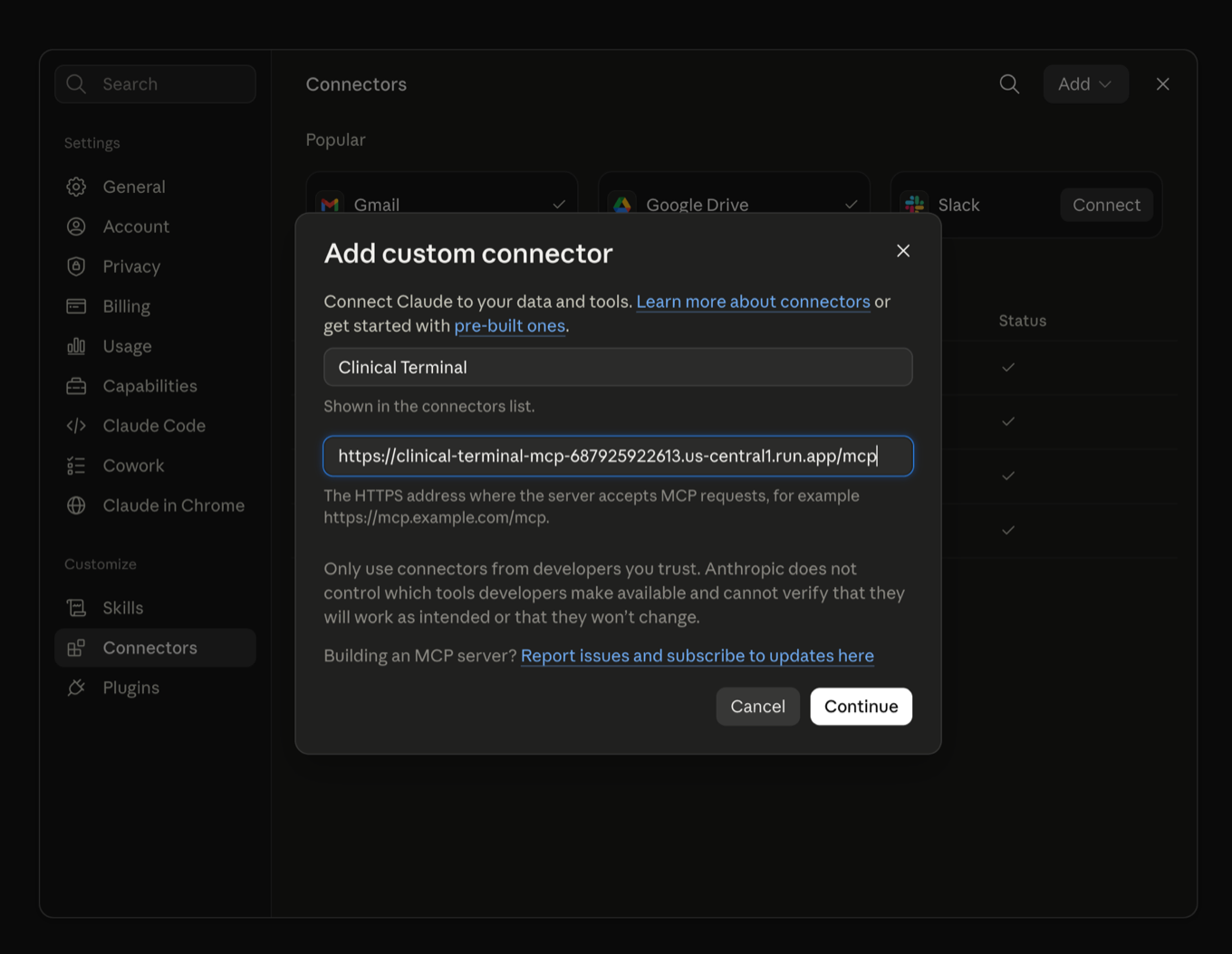The image size is (1232, 954).
Task: Click the search magnifier icon in Connectors header
Action: pos(1009,84)
